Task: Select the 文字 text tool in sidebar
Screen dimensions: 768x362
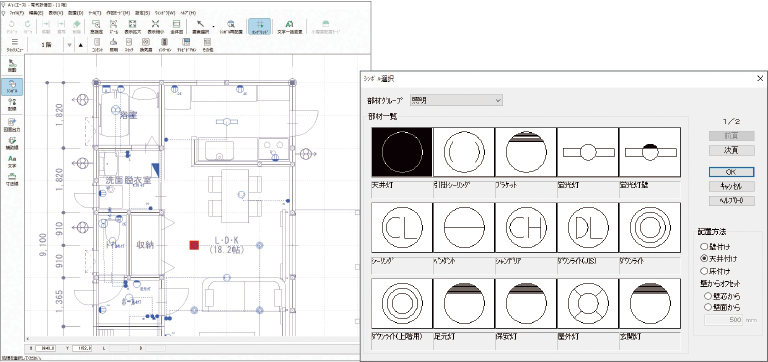Action: point(13,161)
